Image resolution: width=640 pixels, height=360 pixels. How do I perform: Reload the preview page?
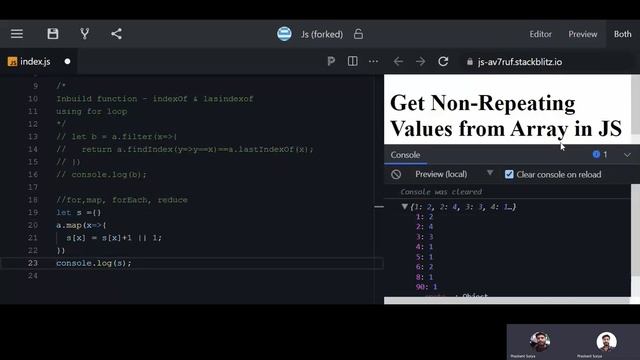(x=443, y=62)
